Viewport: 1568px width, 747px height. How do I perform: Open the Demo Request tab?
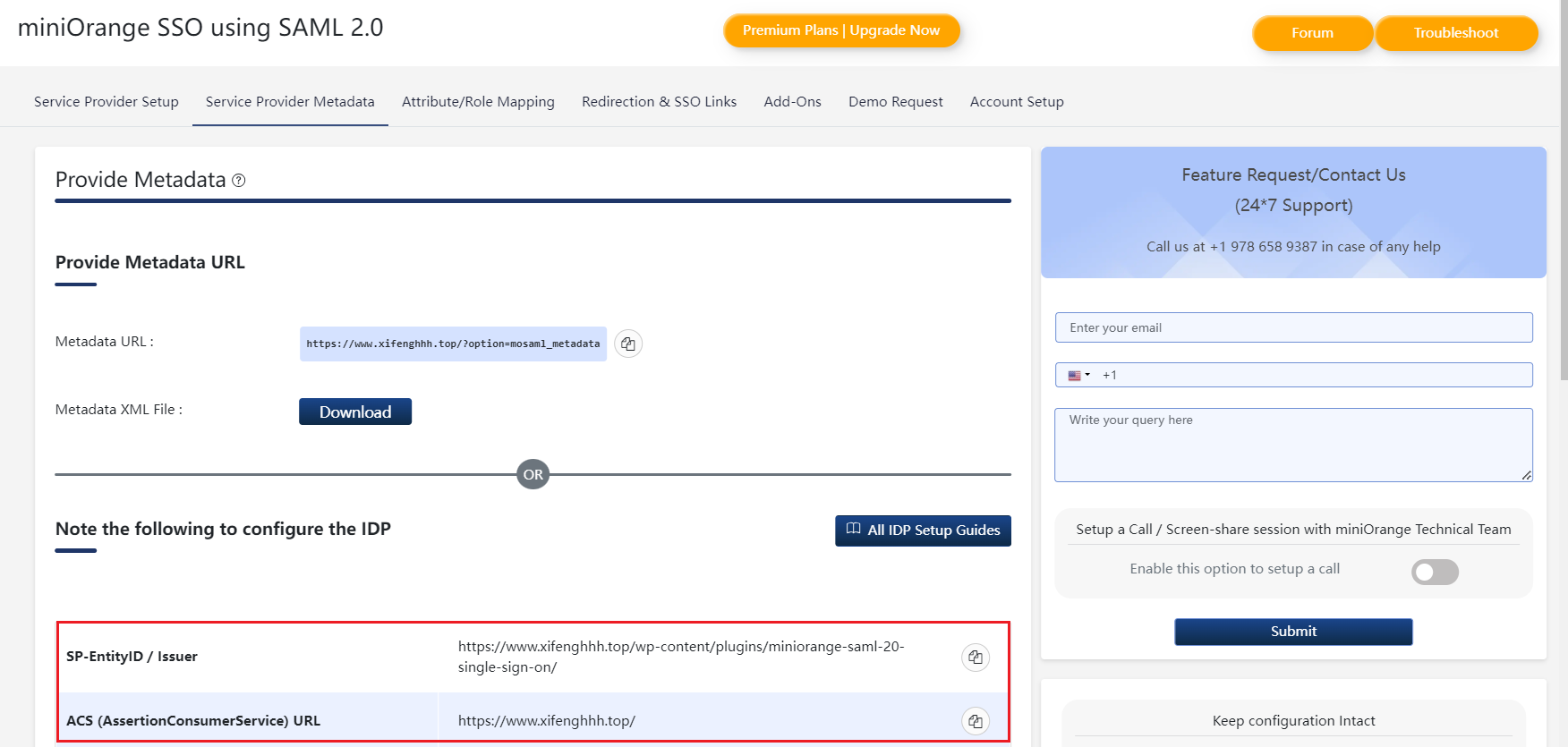pyautogui.click(x=896, y=102)
